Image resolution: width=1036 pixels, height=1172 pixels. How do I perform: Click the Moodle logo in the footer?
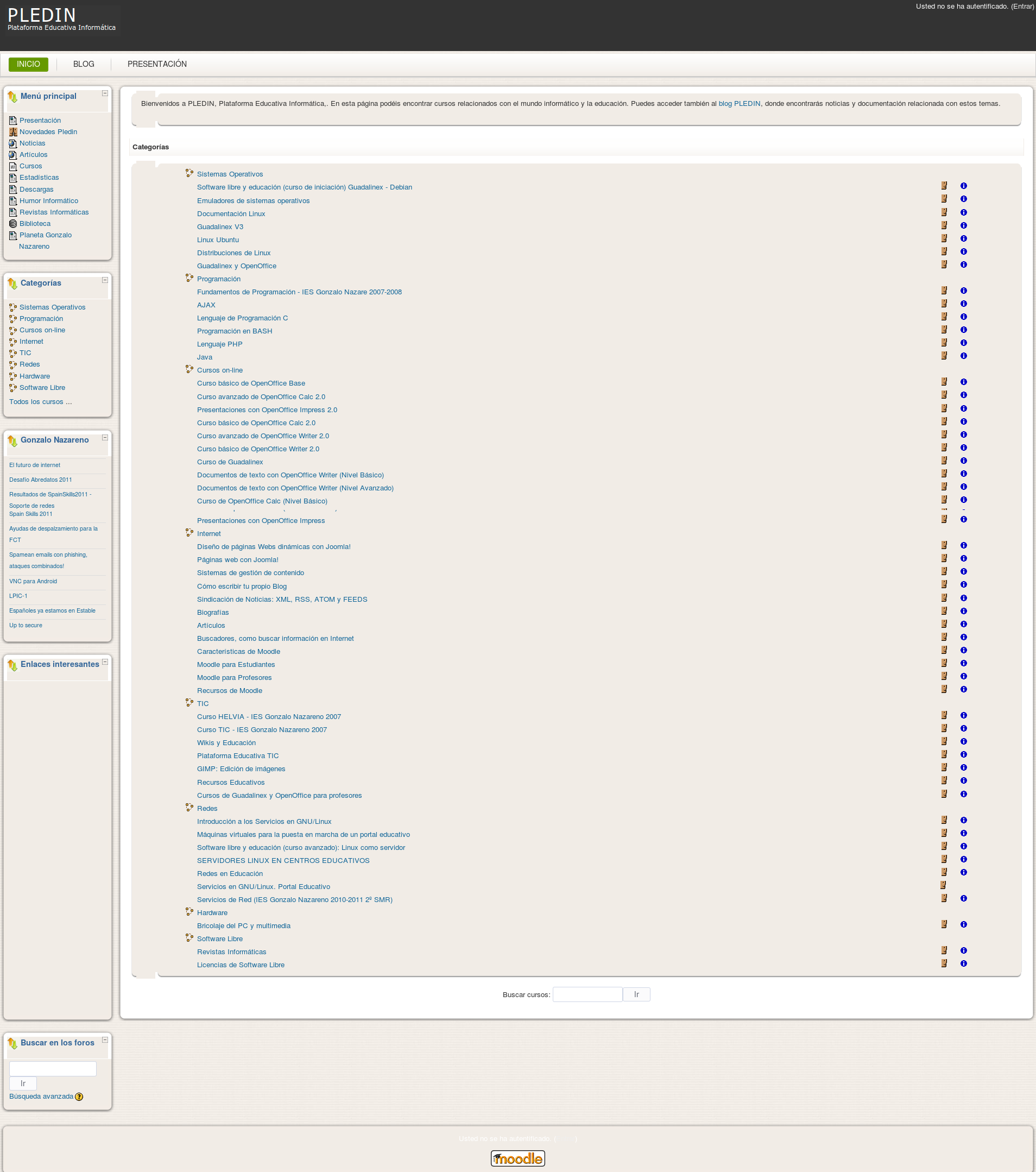(517, 1158)
